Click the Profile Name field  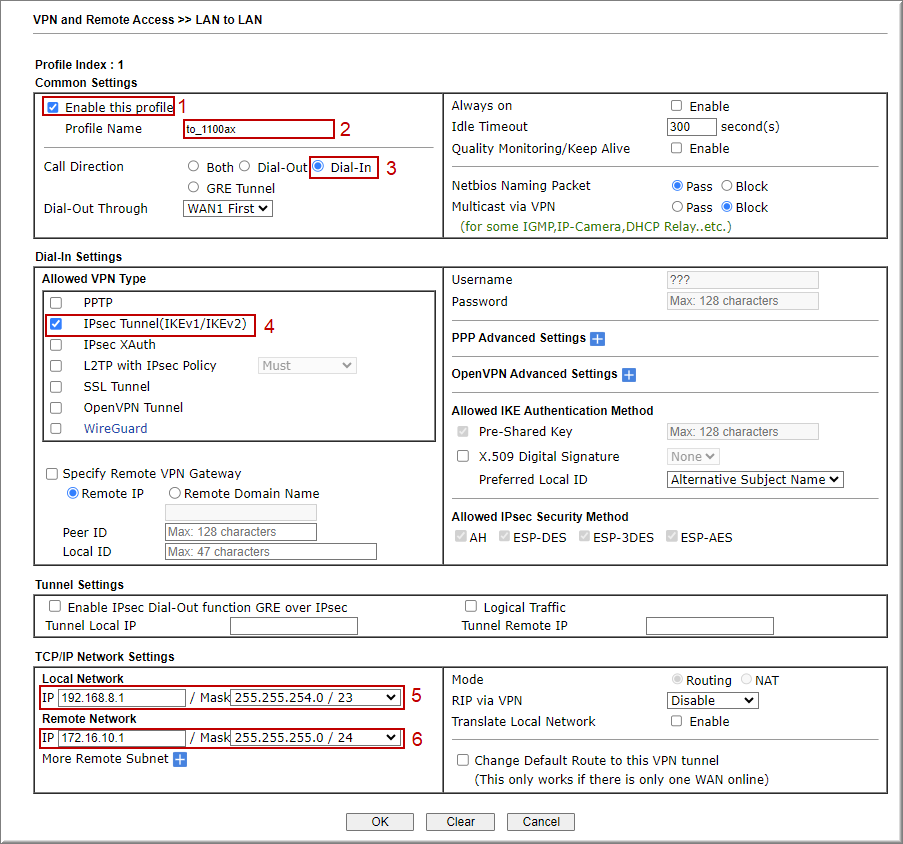tap(259, 129)
